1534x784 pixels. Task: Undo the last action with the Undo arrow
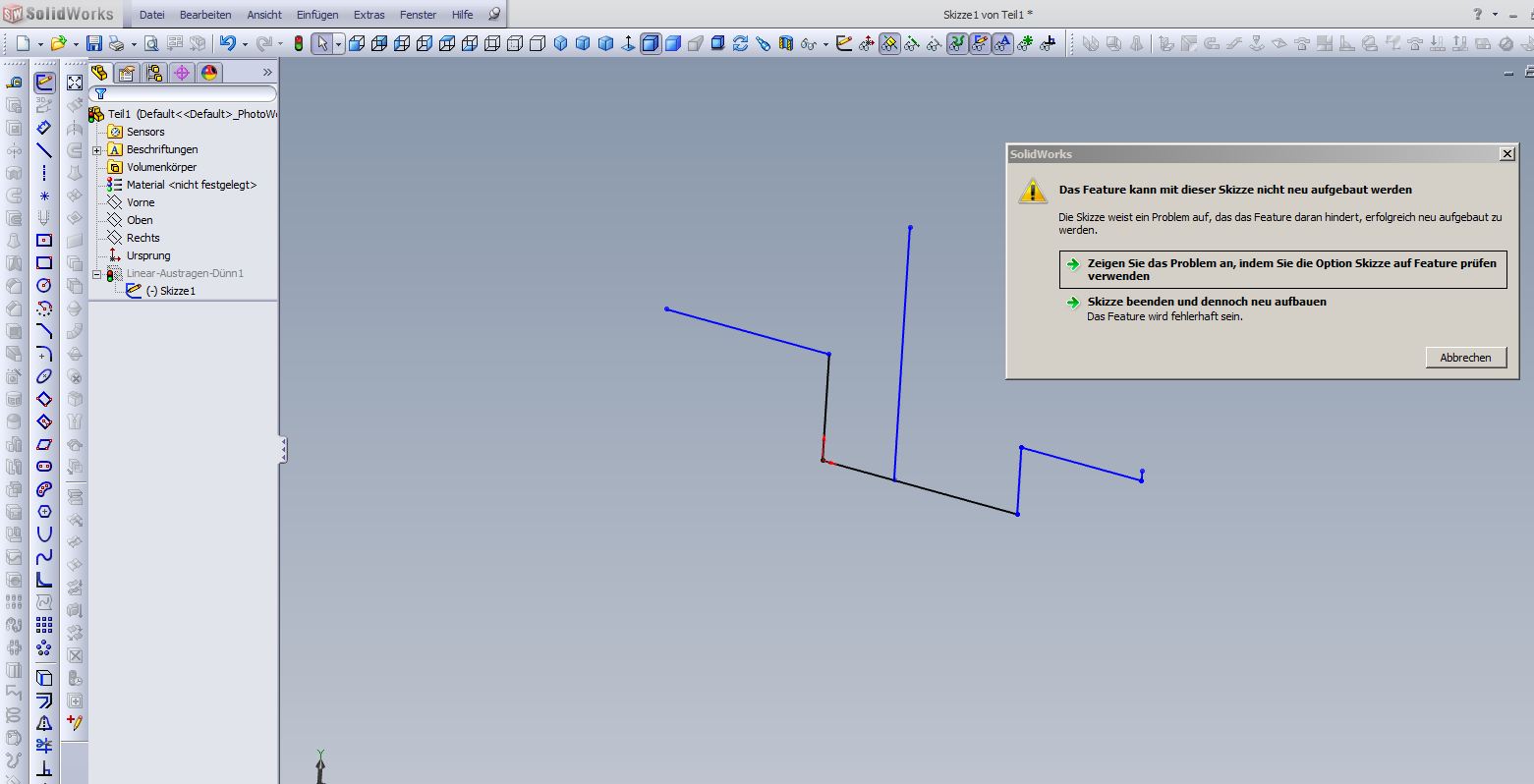(x=227, y=44)
